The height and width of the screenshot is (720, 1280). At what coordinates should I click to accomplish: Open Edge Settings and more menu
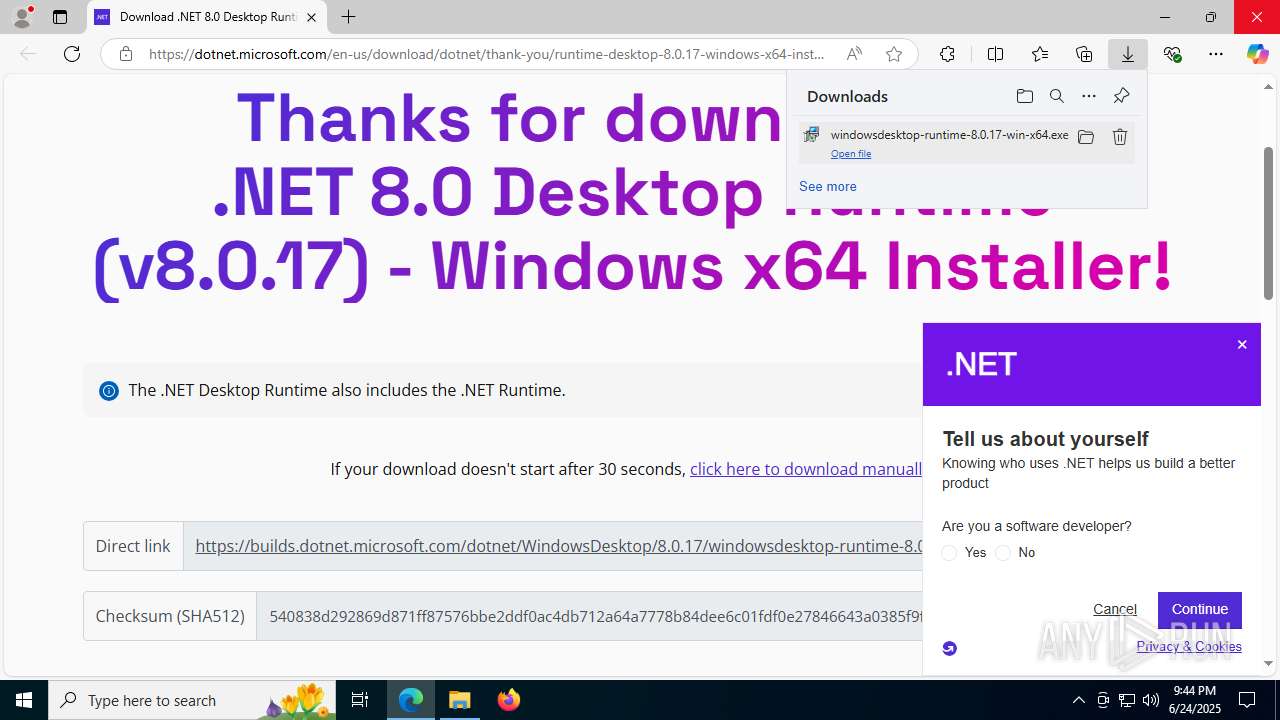(1216, 54)
